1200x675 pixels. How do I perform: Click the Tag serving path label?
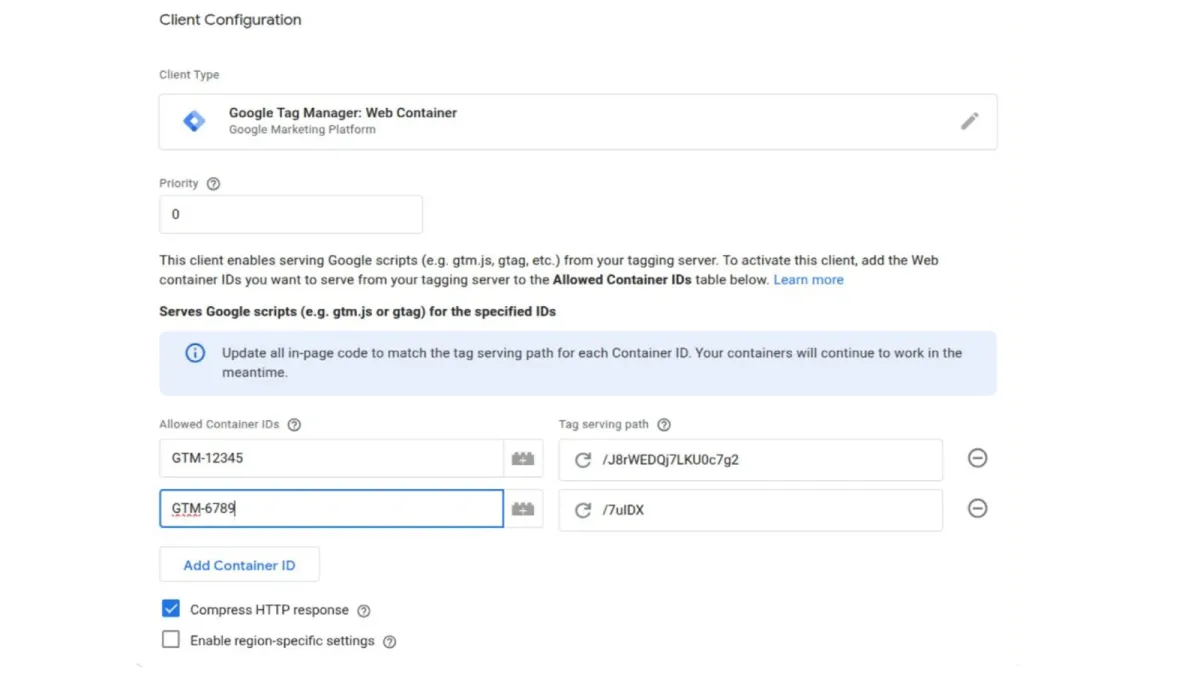pyautogui.click(x=604, y=425)
